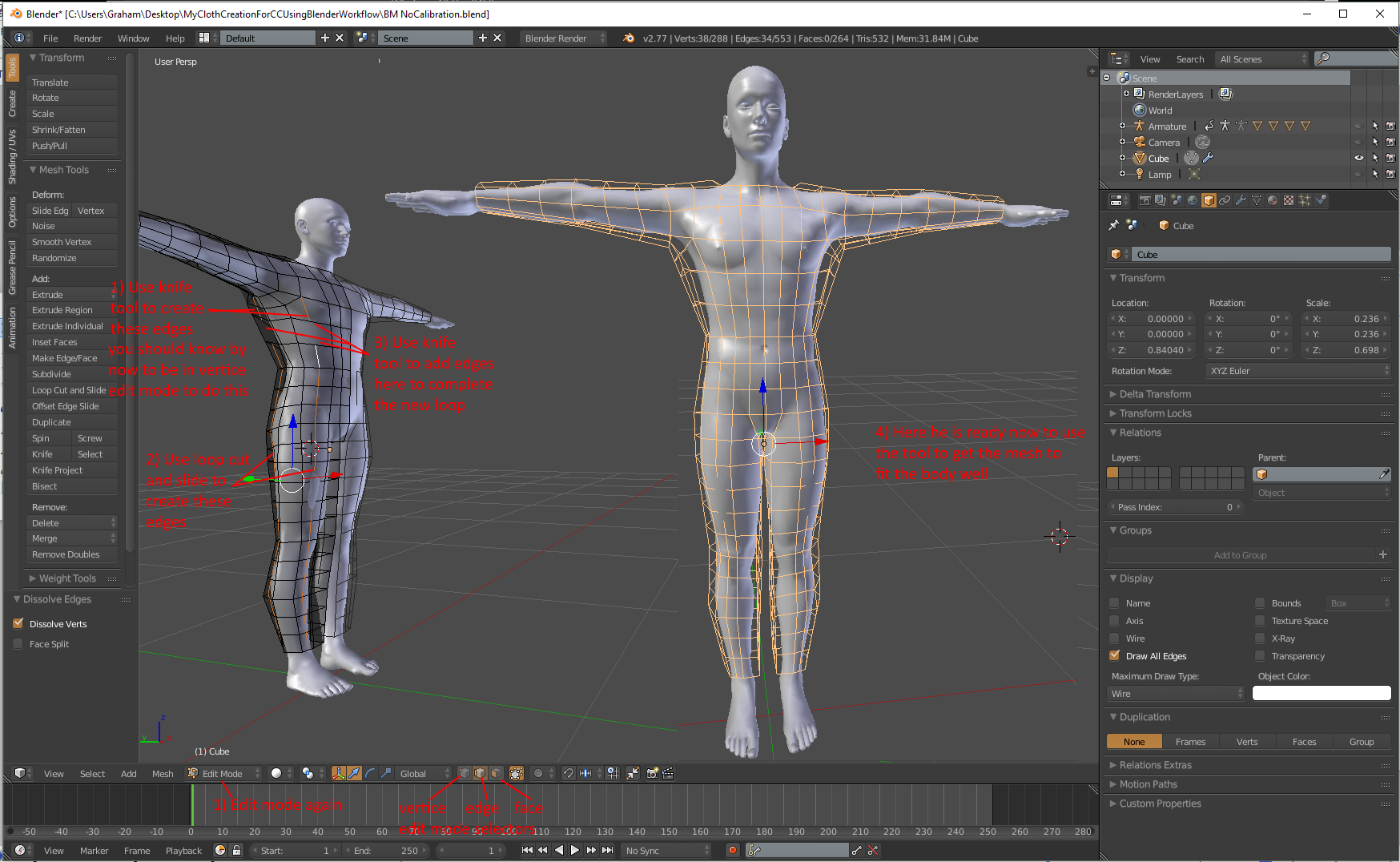Open the Particles properties tab icon

[1305, 200]
